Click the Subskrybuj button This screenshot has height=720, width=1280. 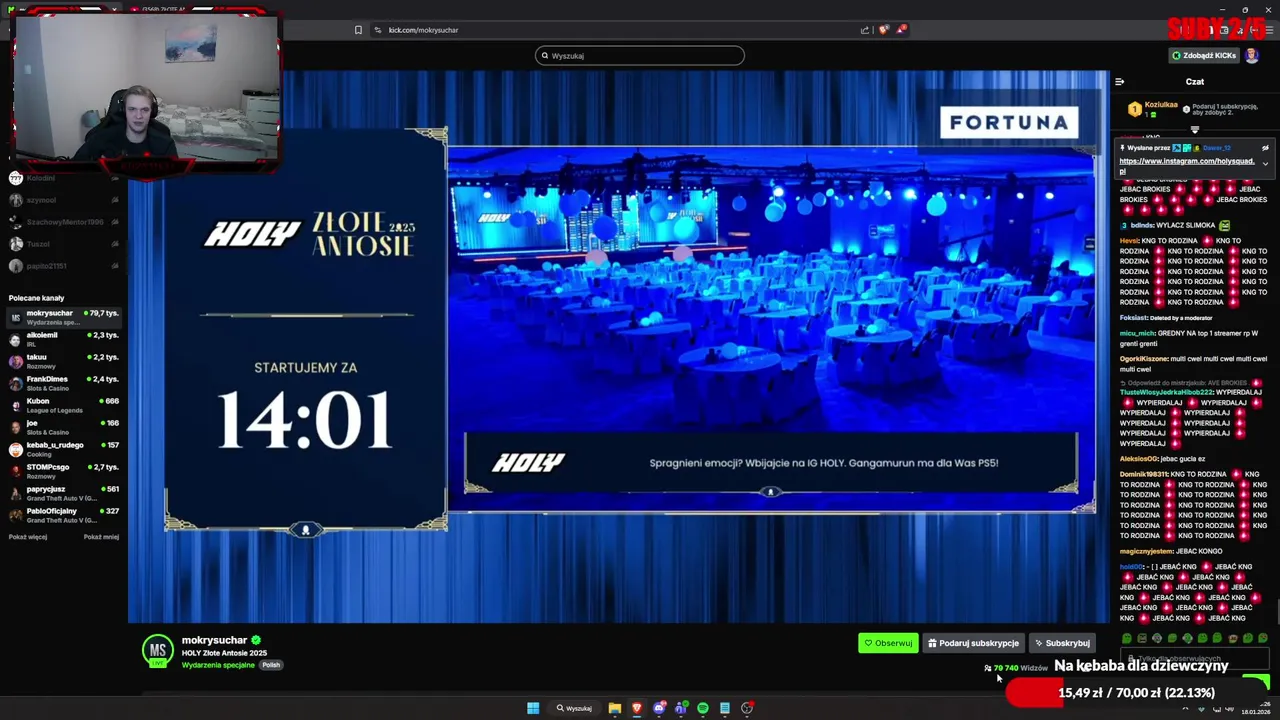[1062, 643]
